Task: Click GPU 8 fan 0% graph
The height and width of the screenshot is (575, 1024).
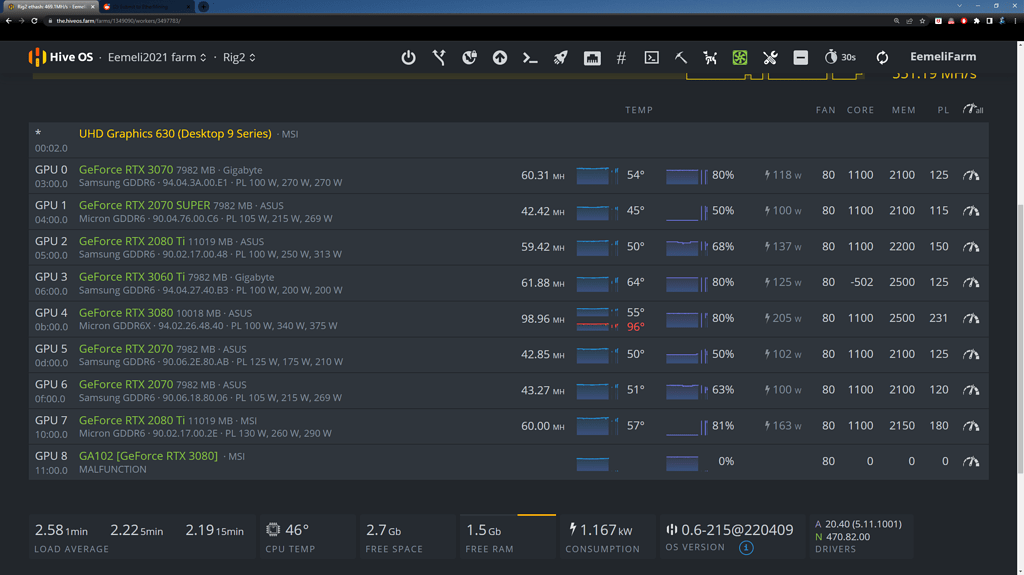Action: coord(686,463)
